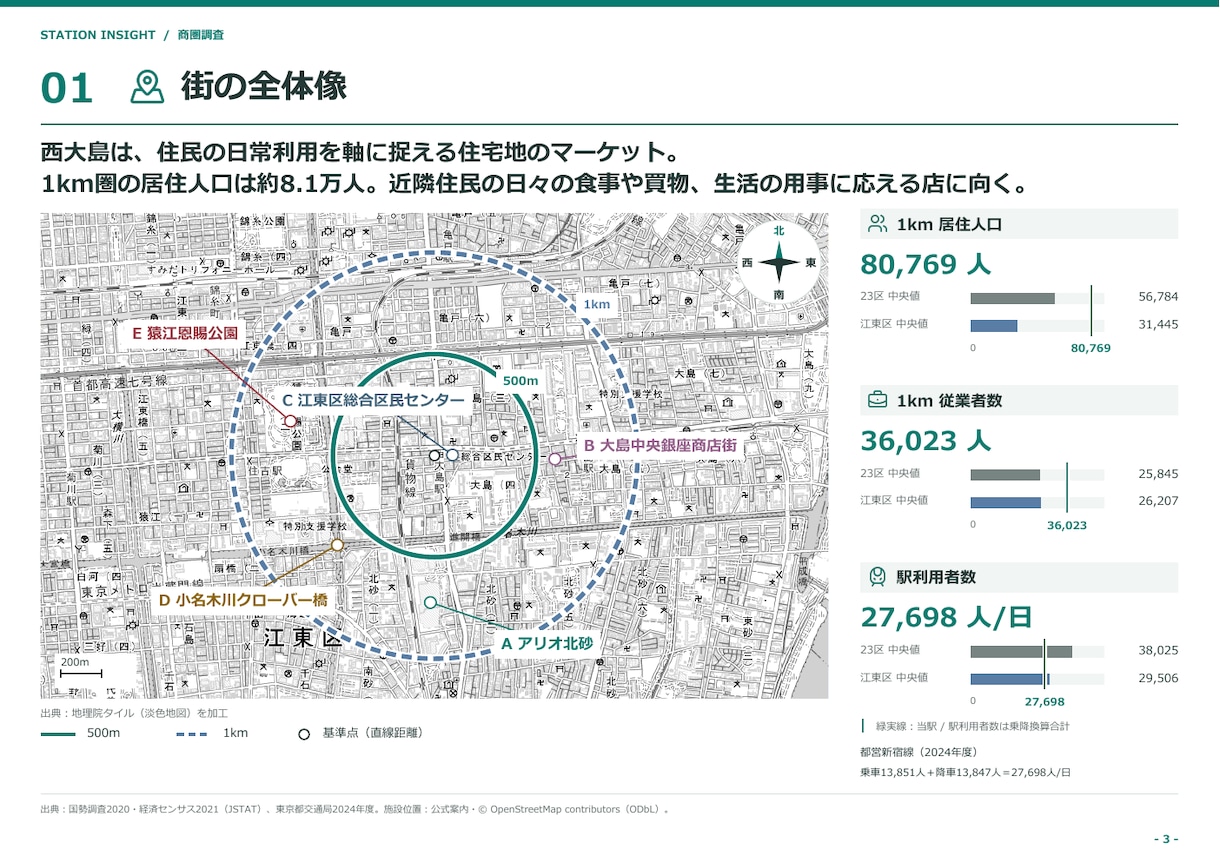This screenshot has width=1220, height=863.
Task: Click the 商圏調査 breadcrumb text
Action: [200, 35]
